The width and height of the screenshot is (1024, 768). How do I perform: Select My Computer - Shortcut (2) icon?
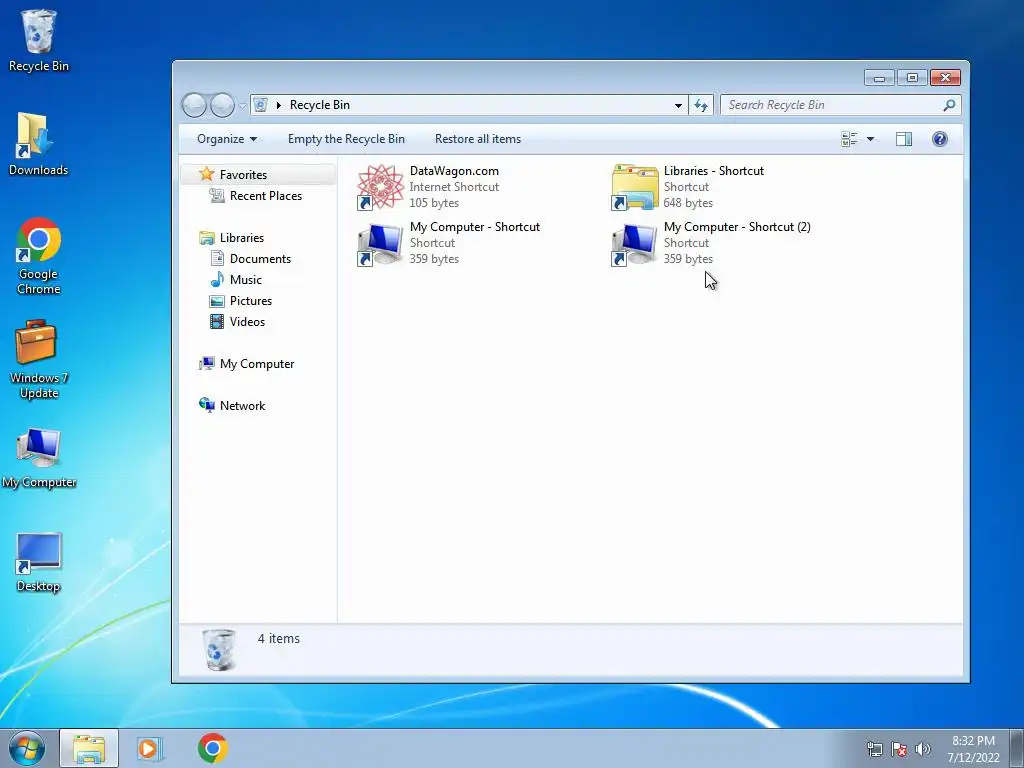pos(635,244)
